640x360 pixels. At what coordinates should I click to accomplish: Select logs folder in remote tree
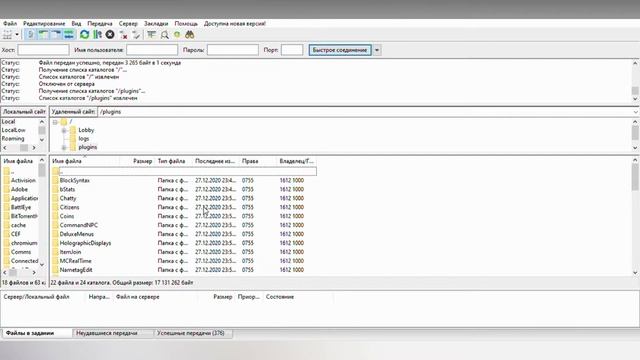click(x=84, y=139)
